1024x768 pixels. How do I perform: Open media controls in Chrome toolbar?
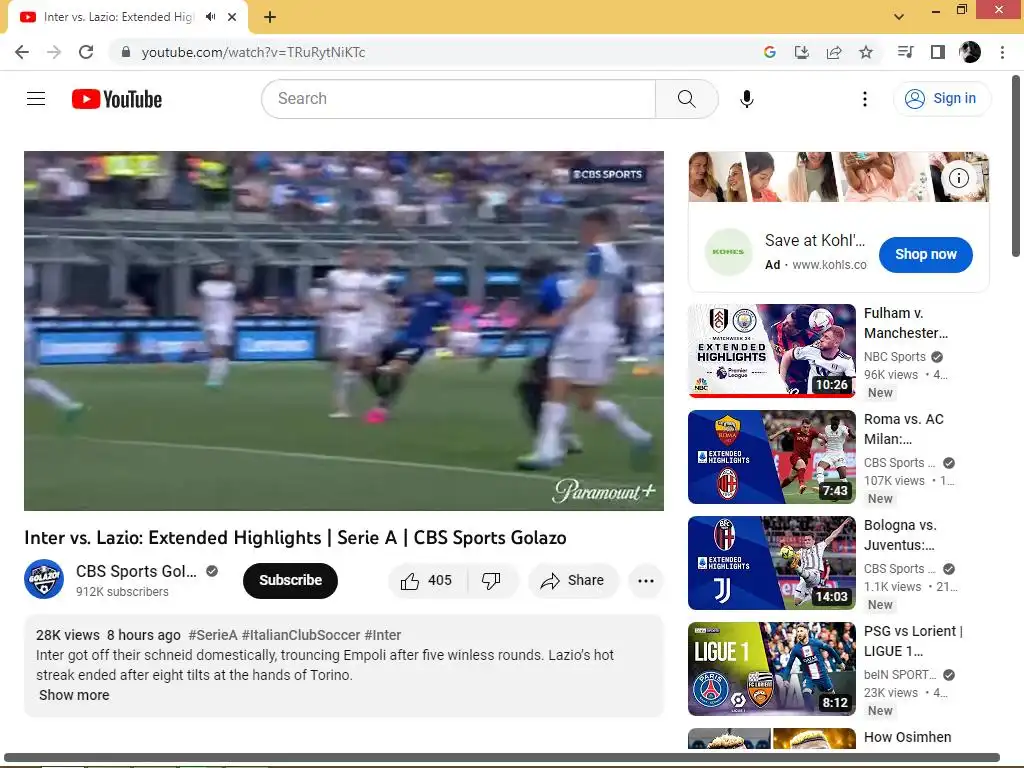tap(905, 52)
